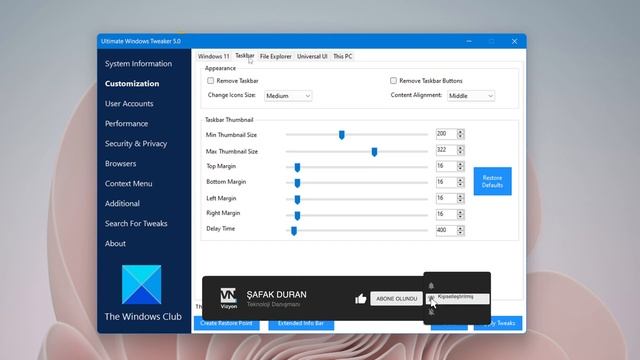This screenshot has width=640, height=360.
Task: Switch to This PC tab
Action: (x=342, y=56)
